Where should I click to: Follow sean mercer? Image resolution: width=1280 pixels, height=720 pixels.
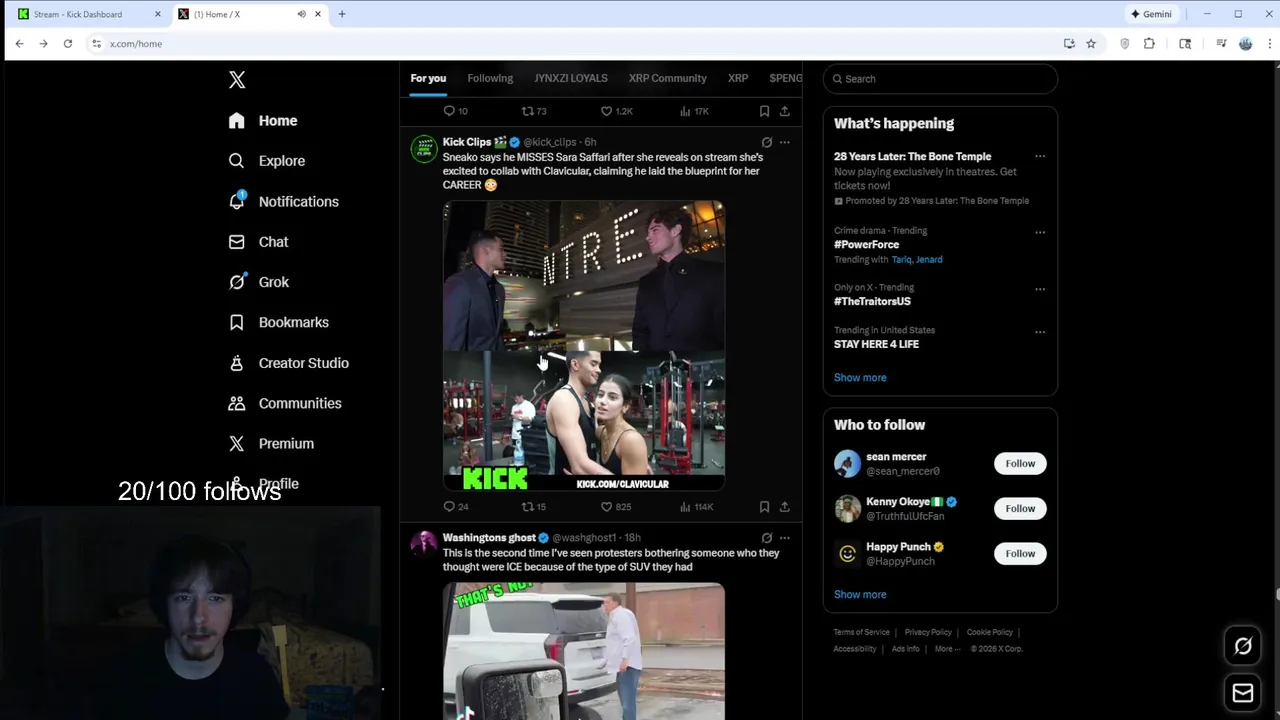tap(1020, 464)
